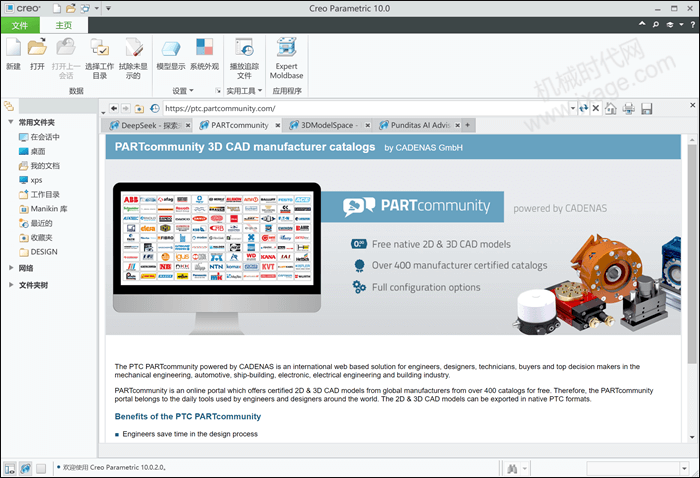Click 播放追踪文件 icon
Image resolution: width=700 pixels, height=478 pixels.
coord(244,48)
